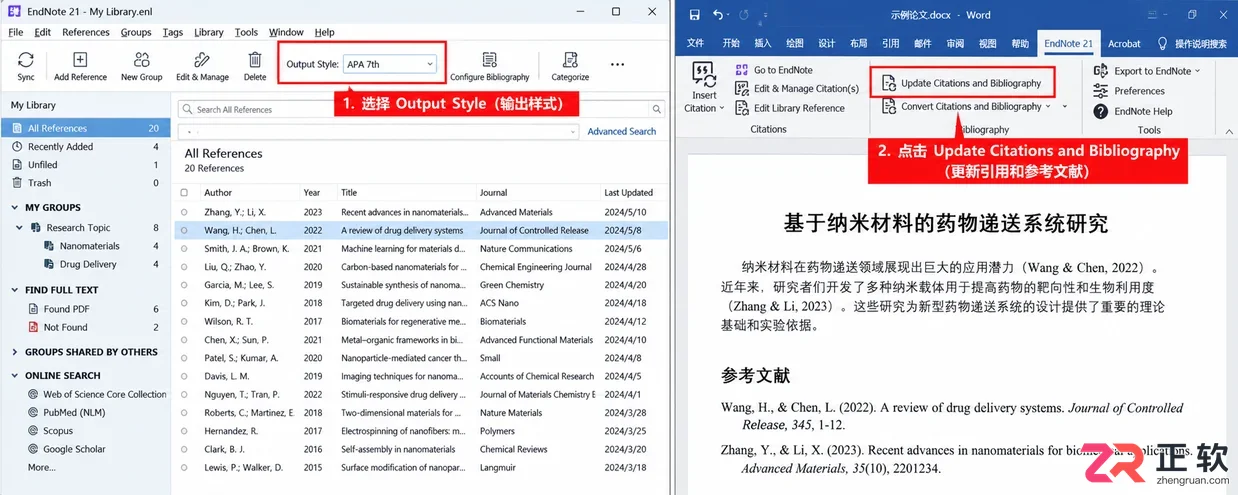
Task: Toggle the marker for Kim, D.; Park, J. row
Action: (x=184, y=303)
